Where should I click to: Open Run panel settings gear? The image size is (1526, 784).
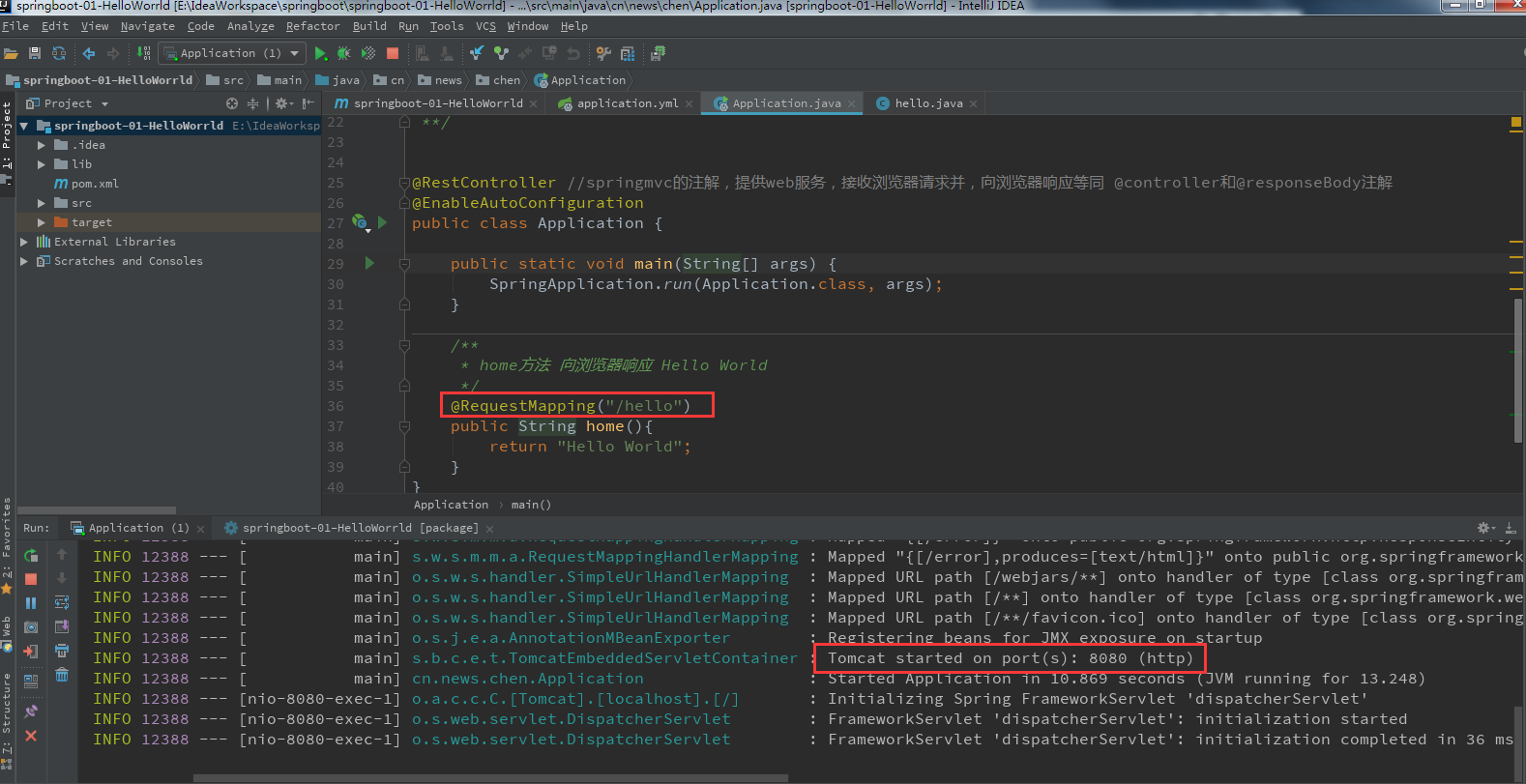[1485, 528]
